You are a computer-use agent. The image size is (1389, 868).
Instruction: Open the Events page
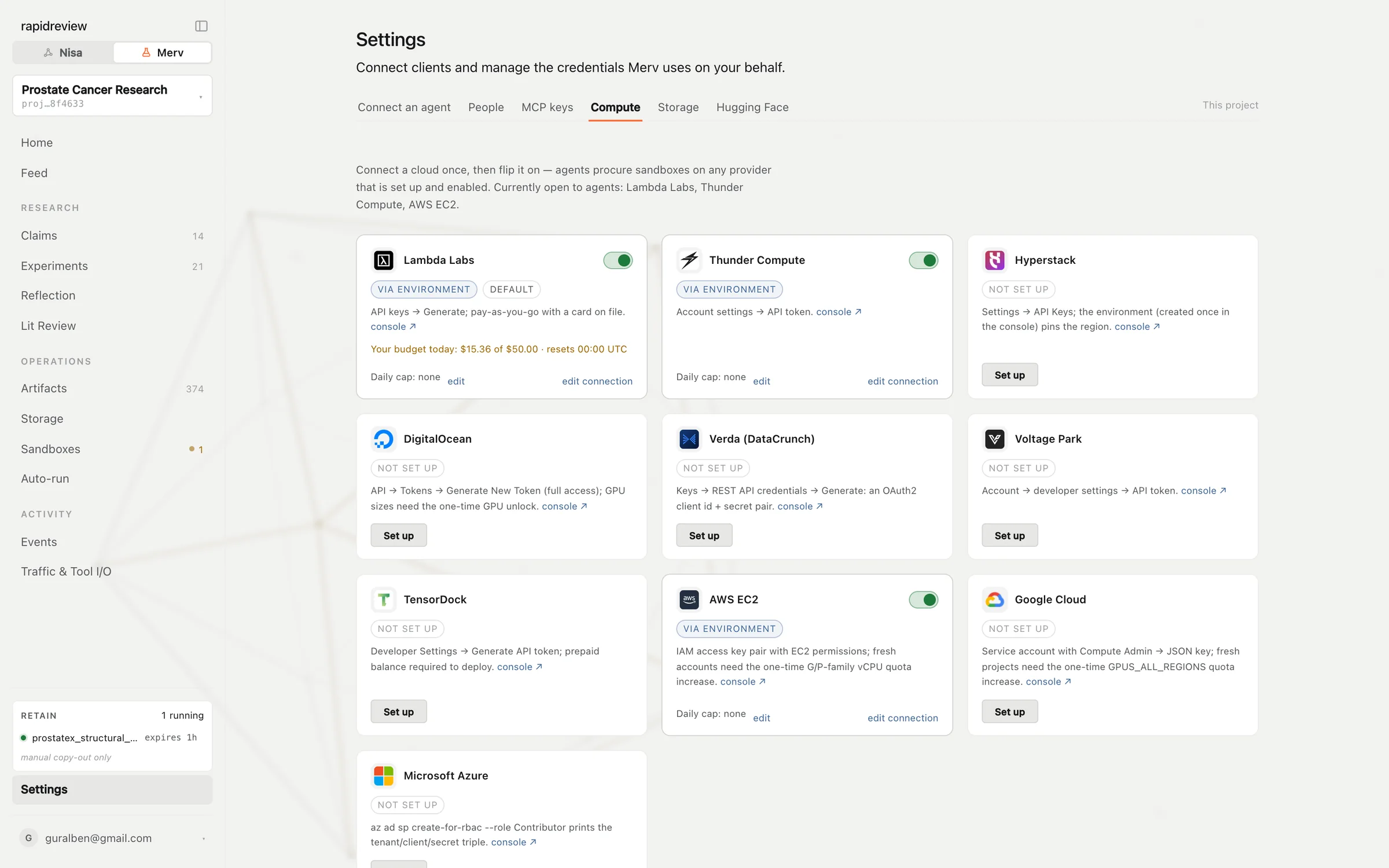112,542
